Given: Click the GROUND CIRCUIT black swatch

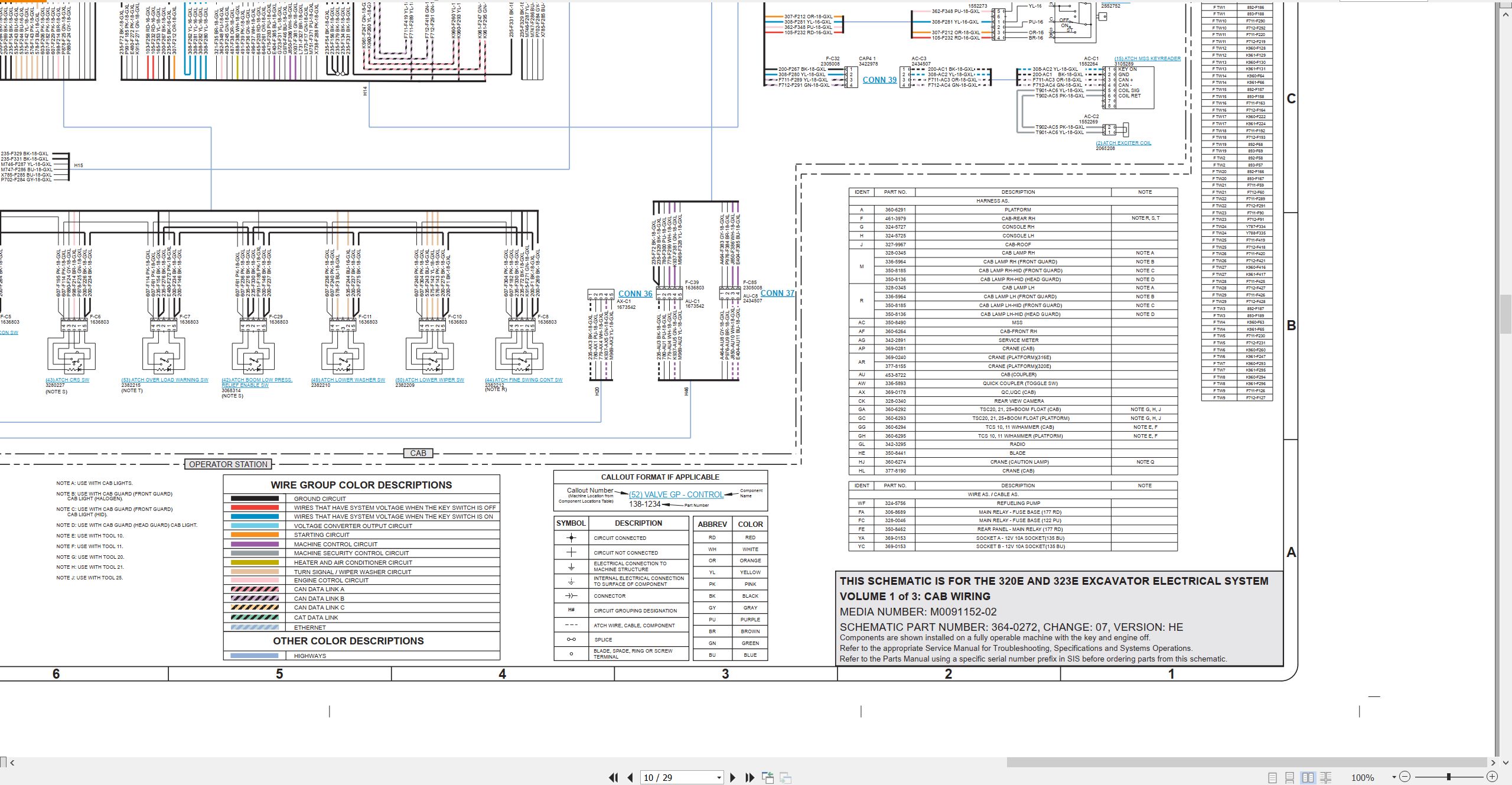Looking at the screenshot, I should tap(255, 499).
